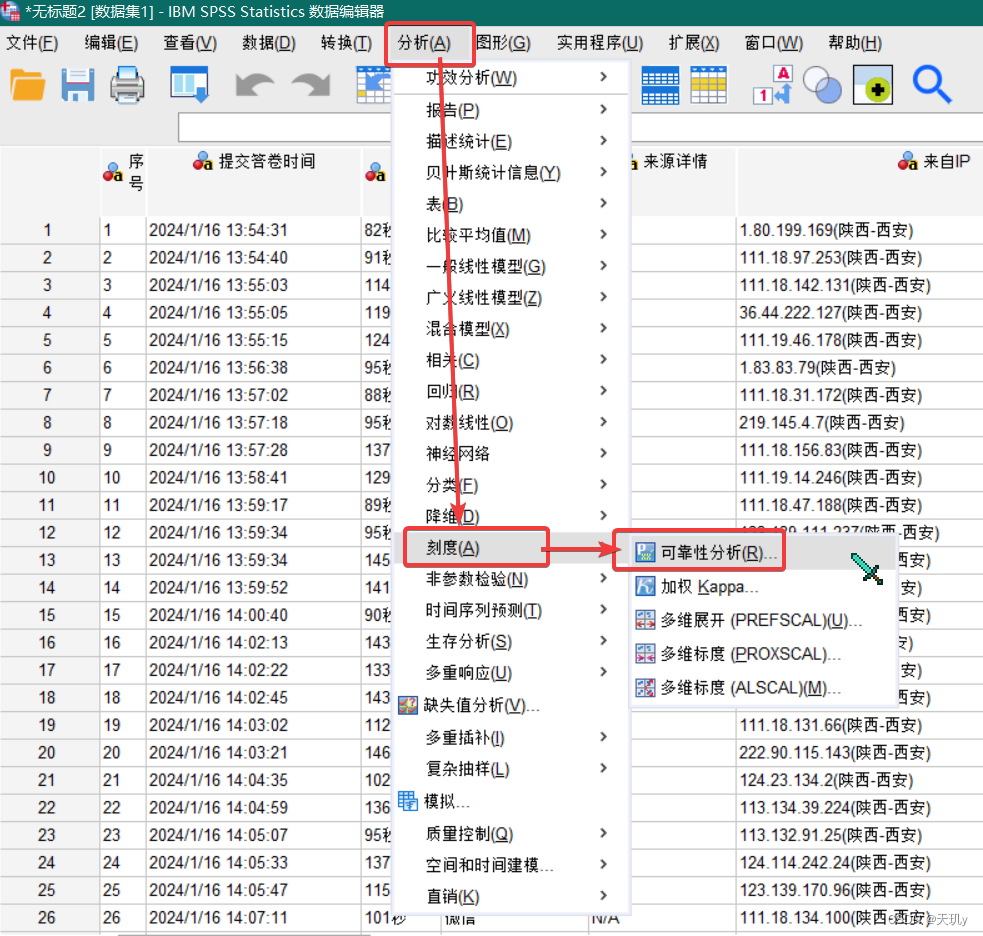The height and width of the screenshot is (936, 983).
Task: Expand the 描述统计(E) submenu arrow
Action: click(x=603, y=140)
